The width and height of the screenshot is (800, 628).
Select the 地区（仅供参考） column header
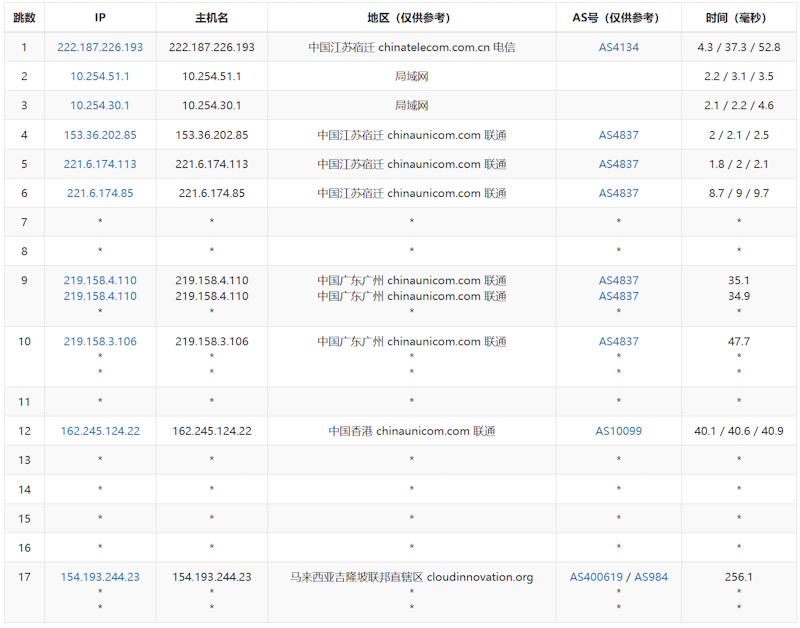411,18
